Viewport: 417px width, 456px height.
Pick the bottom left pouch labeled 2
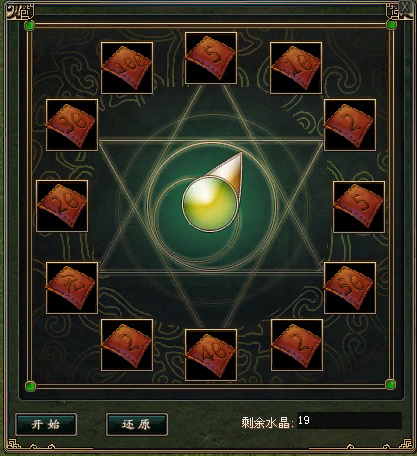pos(127,345)
